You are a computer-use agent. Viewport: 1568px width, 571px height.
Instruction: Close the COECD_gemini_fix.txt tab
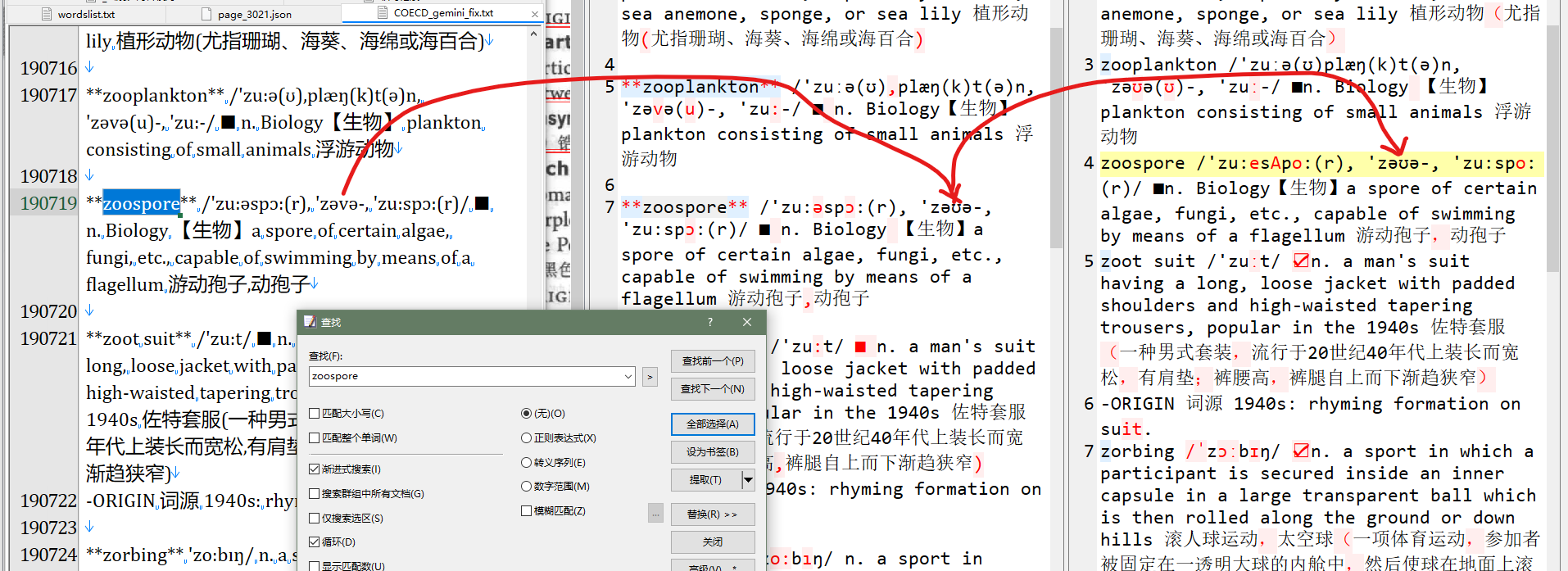535,14
